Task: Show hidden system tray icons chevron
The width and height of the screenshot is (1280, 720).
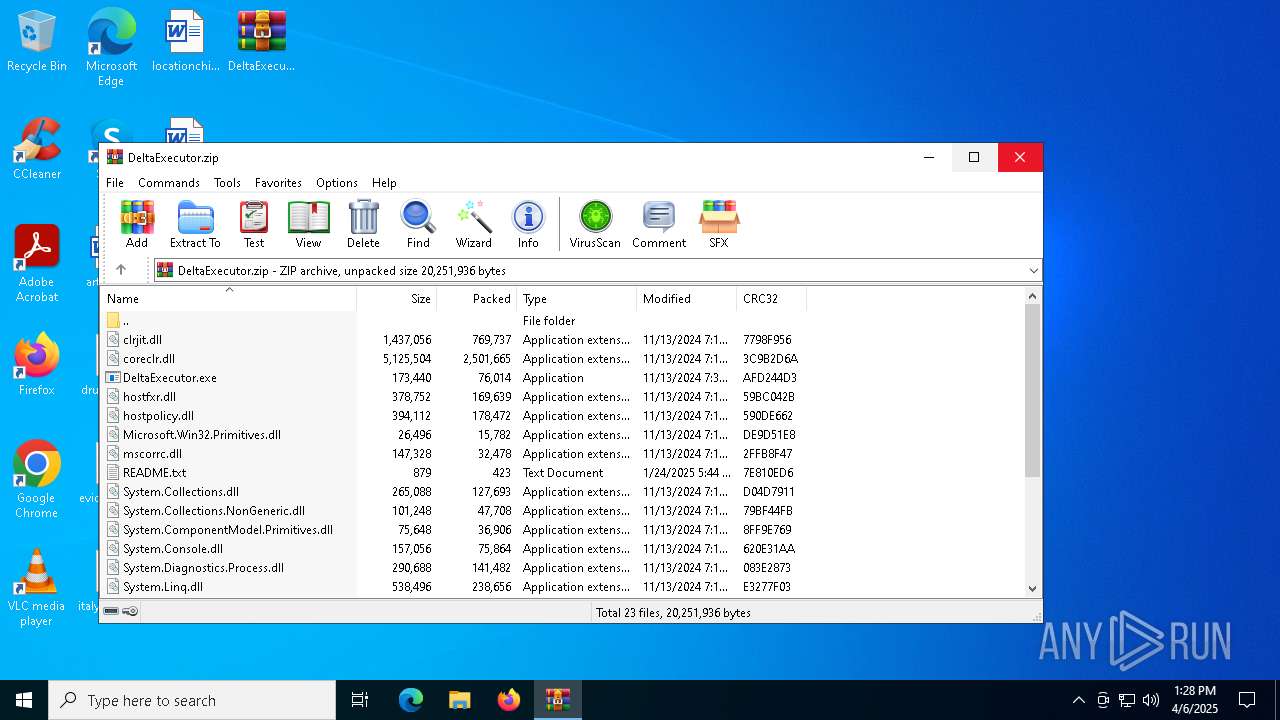Action: [x=1078, y=700]
